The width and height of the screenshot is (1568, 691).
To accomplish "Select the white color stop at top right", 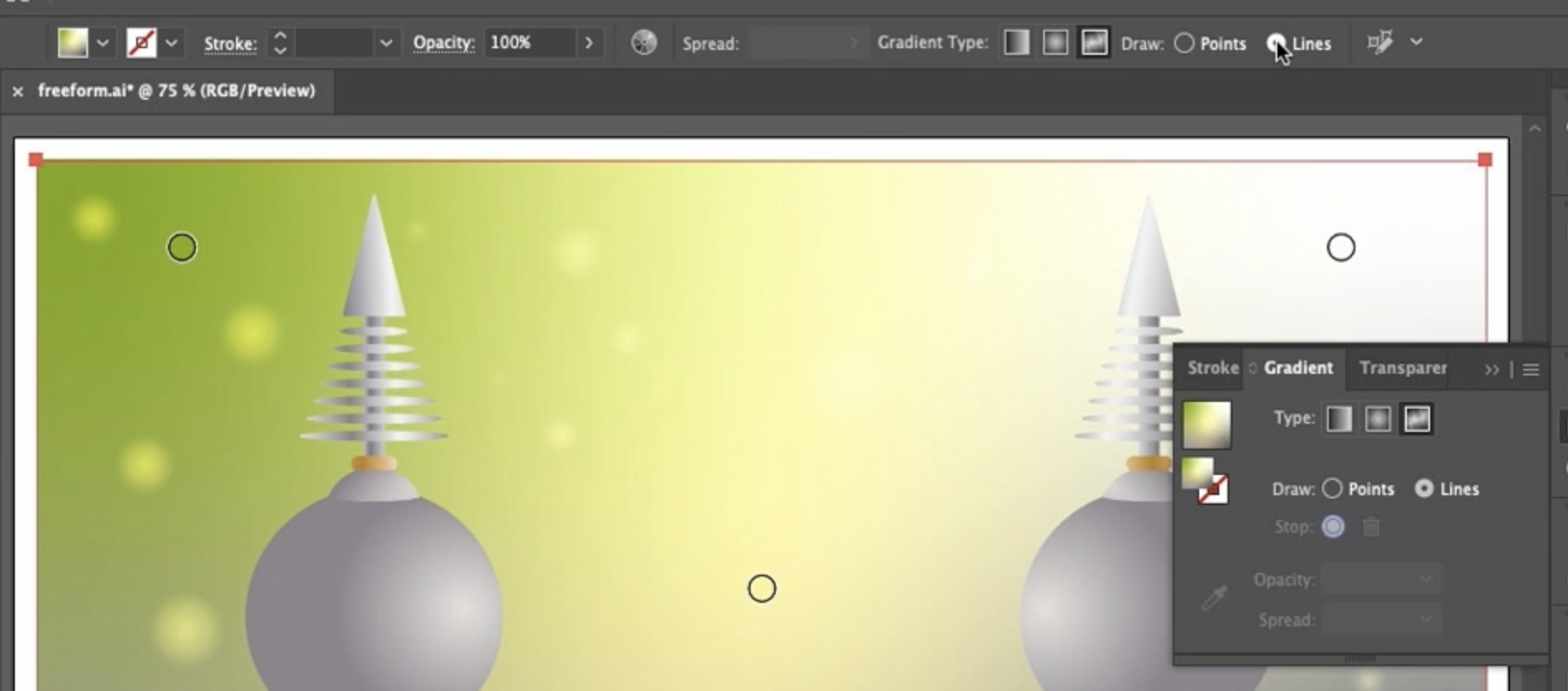I will click(x=1340, y=247).
